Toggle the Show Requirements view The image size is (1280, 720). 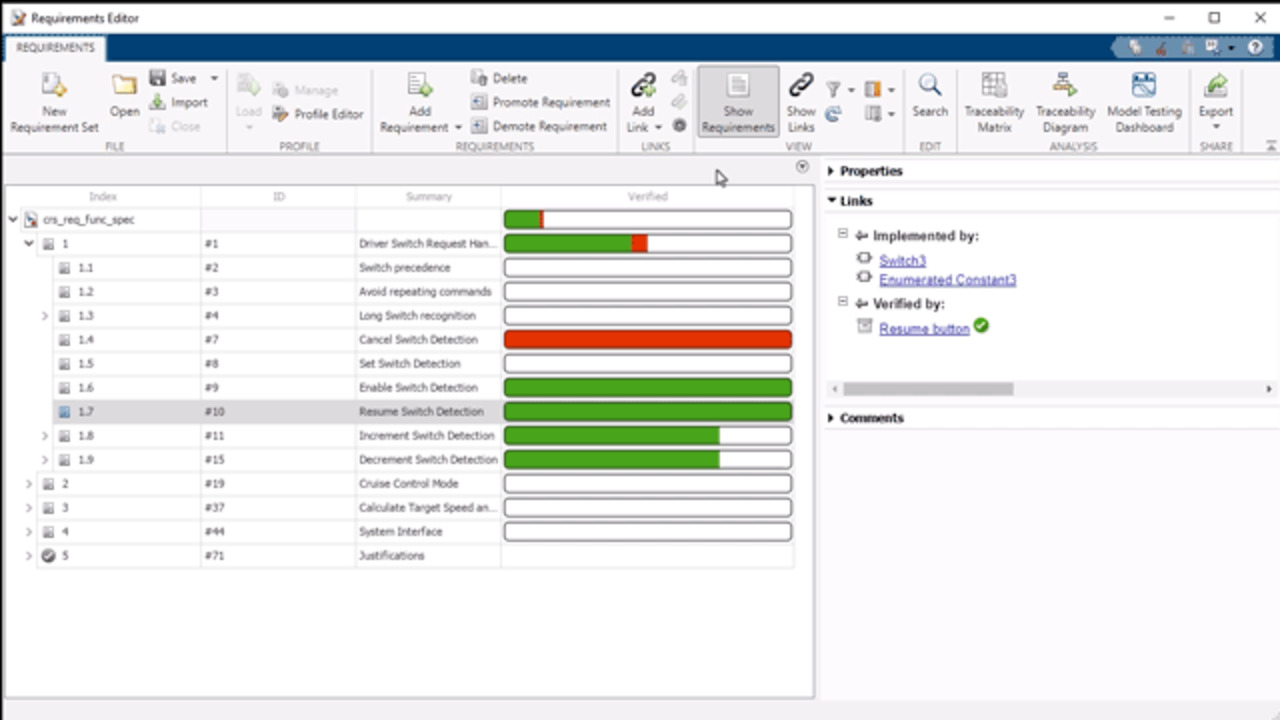click(738, 102)
